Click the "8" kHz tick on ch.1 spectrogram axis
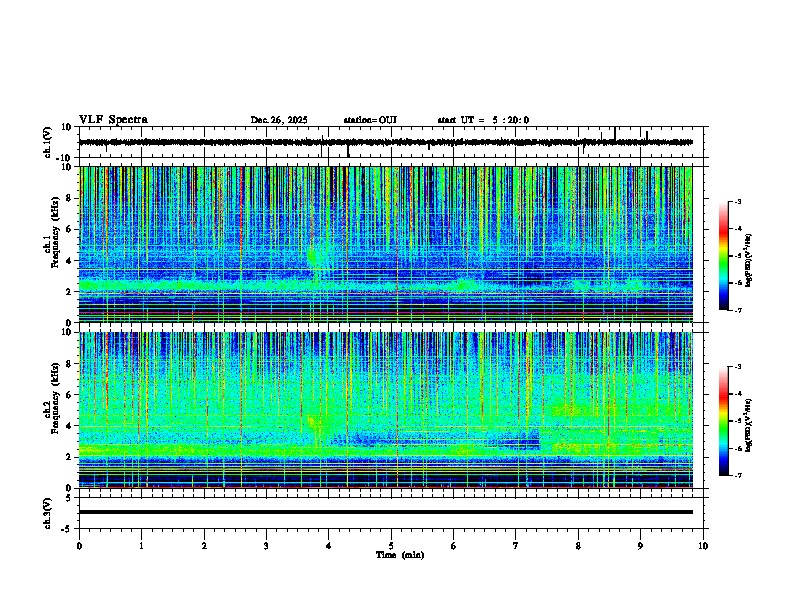Screen dimensions: 792x612 pos(70,198)
